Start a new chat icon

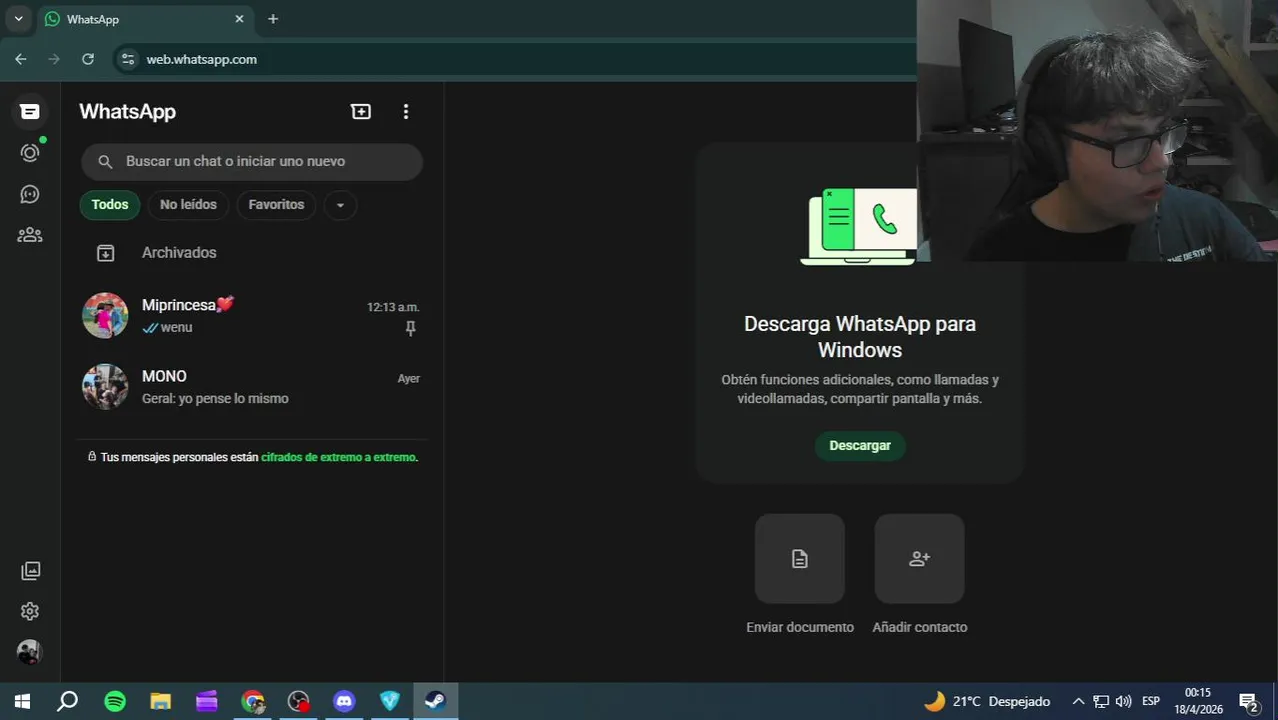point(361,112)
